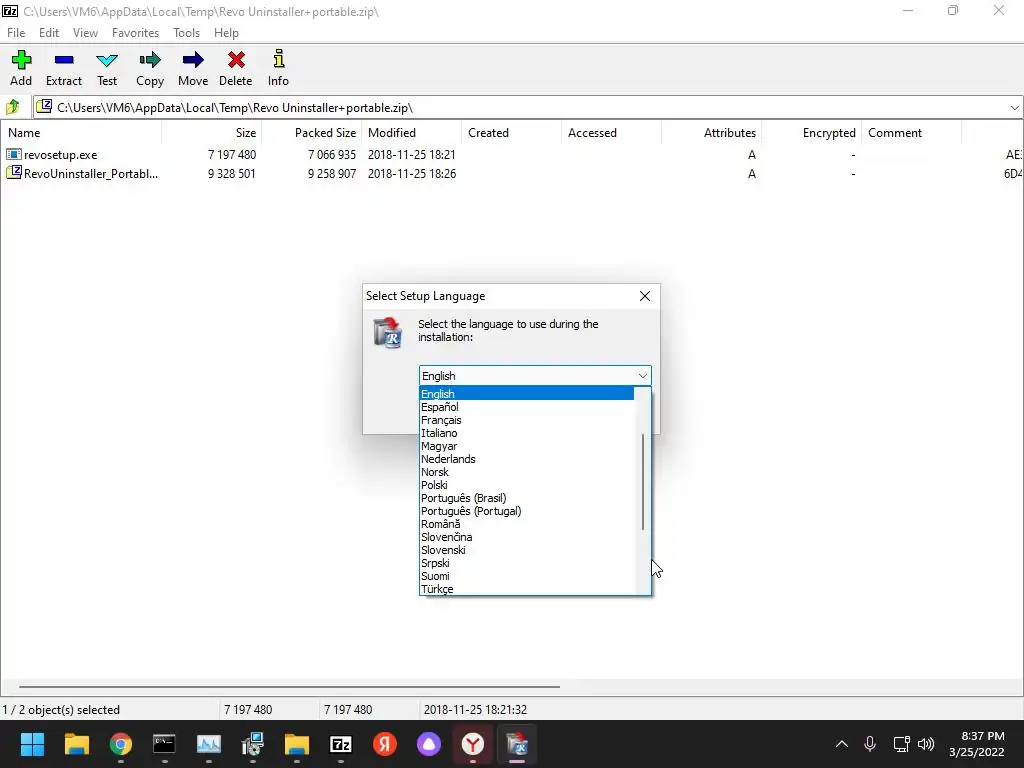Image resolution: width=1024 pixels, height=768 pixels.
Task: Sort by Packed Size column
Action: point(312,133)
